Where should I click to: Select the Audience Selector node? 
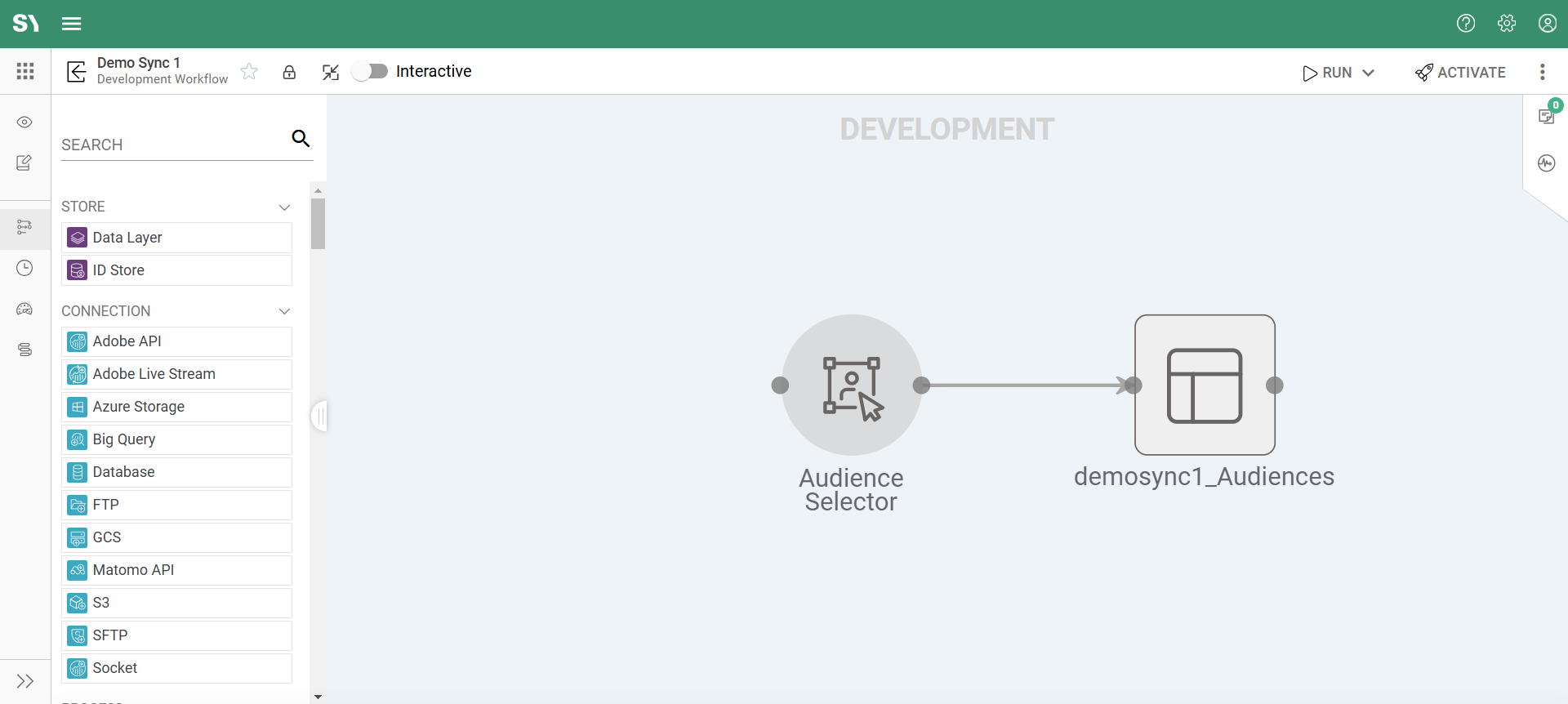coord(852,385)
